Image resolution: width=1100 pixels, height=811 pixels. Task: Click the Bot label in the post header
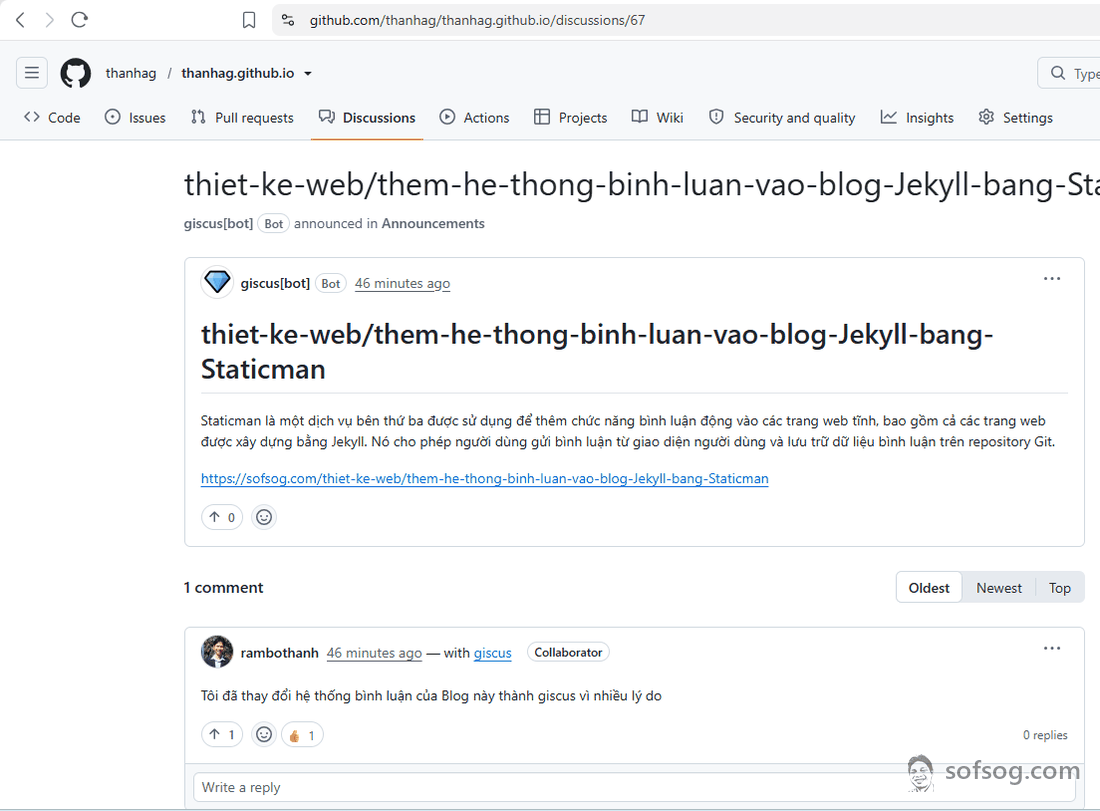point(330,283)
